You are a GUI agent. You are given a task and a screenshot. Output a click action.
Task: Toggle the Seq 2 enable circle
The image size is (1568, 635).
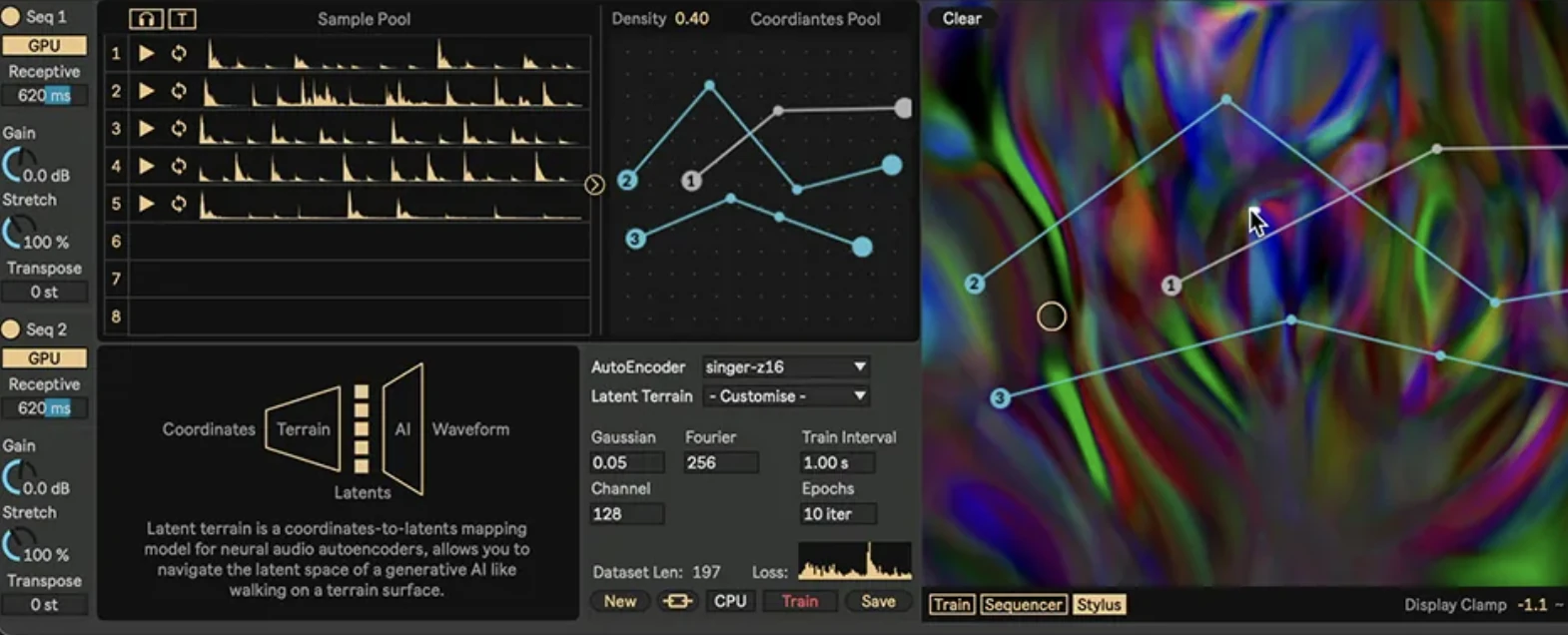pyautogui.click(x=11, y=328)
